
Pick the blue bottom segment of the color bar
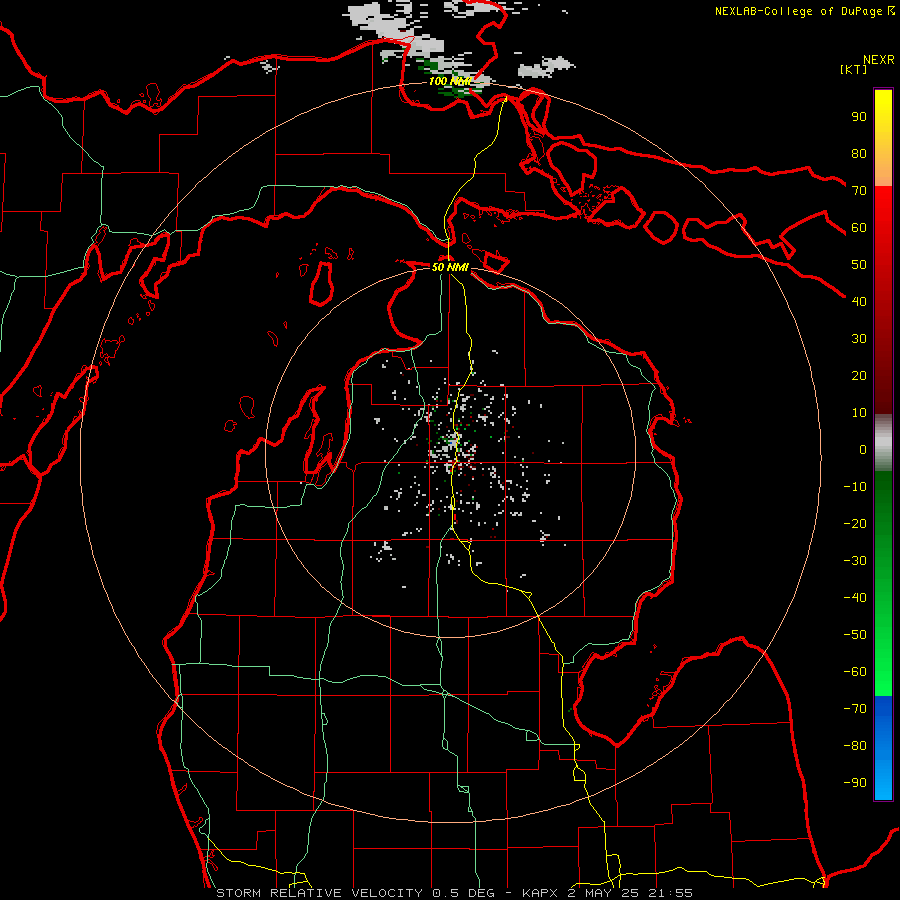[883, 748]
